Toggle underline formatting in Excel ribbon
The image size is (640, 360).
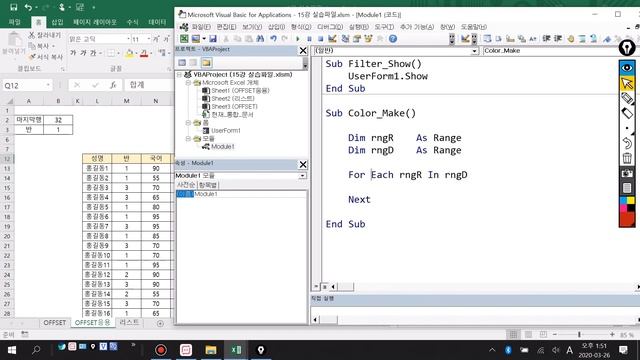(x=93, y=53)
